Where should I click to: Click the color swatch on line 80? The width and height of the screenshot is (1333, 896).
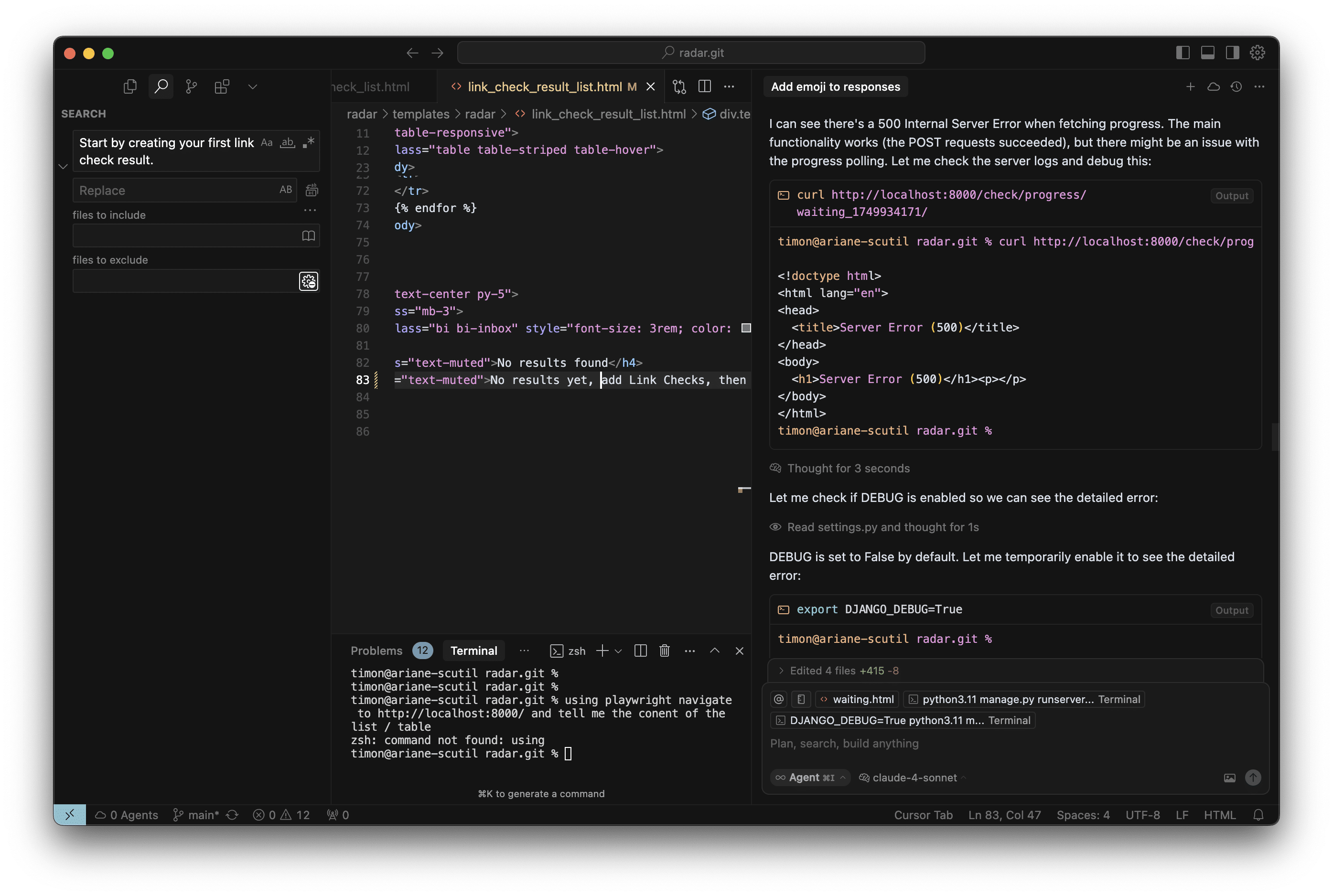point(746,328)
